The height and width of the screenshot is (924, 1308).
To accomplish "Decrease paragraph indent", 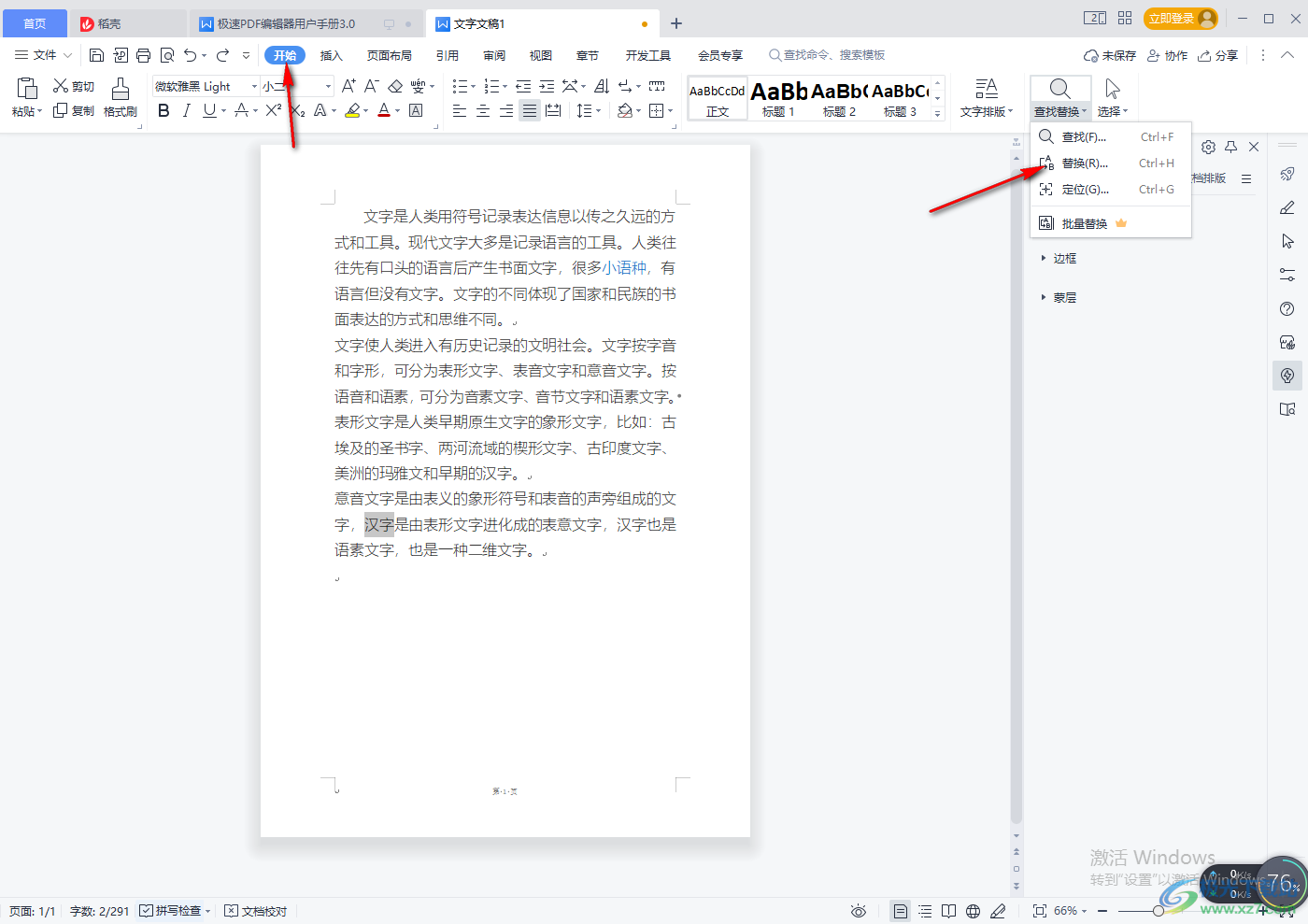I will (x=523, y=86).
